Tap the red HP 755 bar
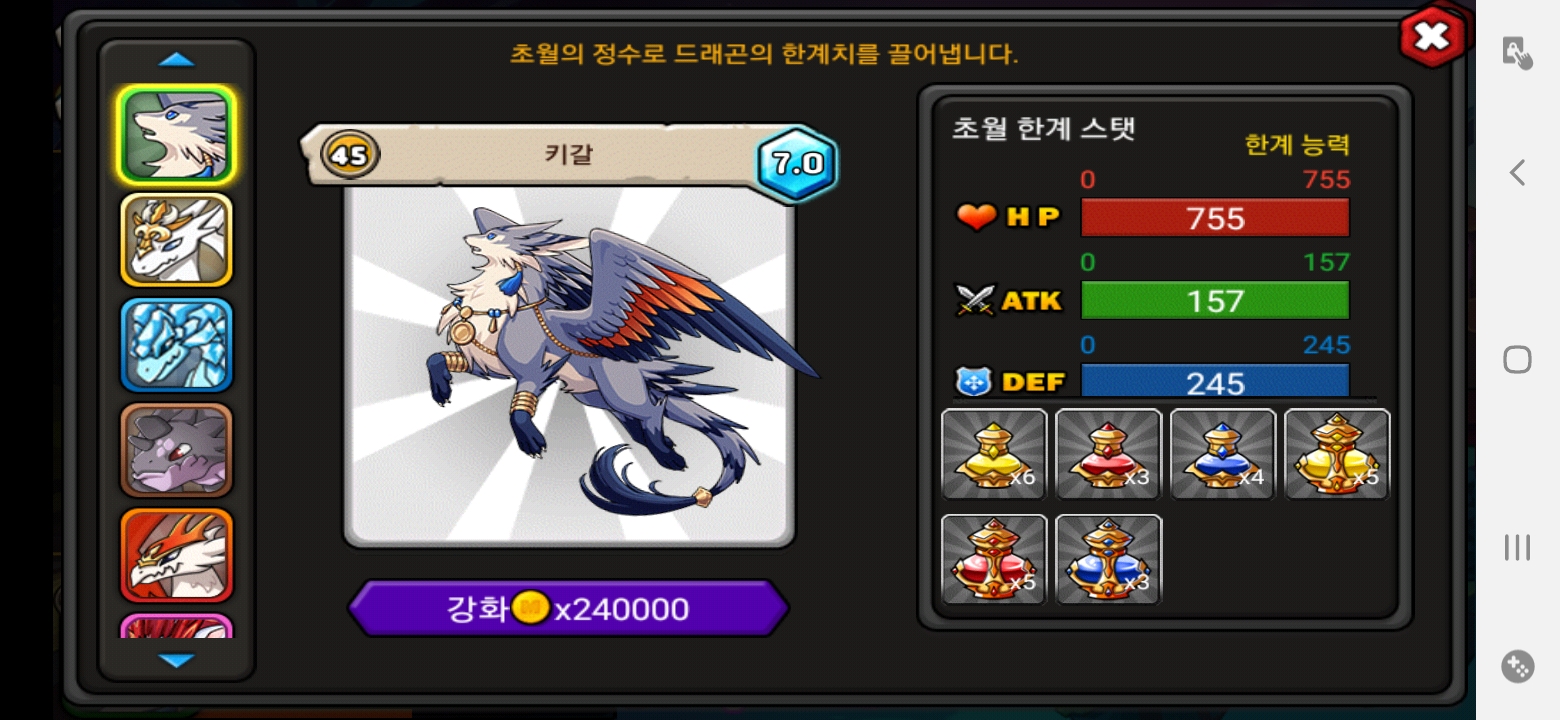The width and height of the screenshot is (1560, 720). (x=1215, y=218)
